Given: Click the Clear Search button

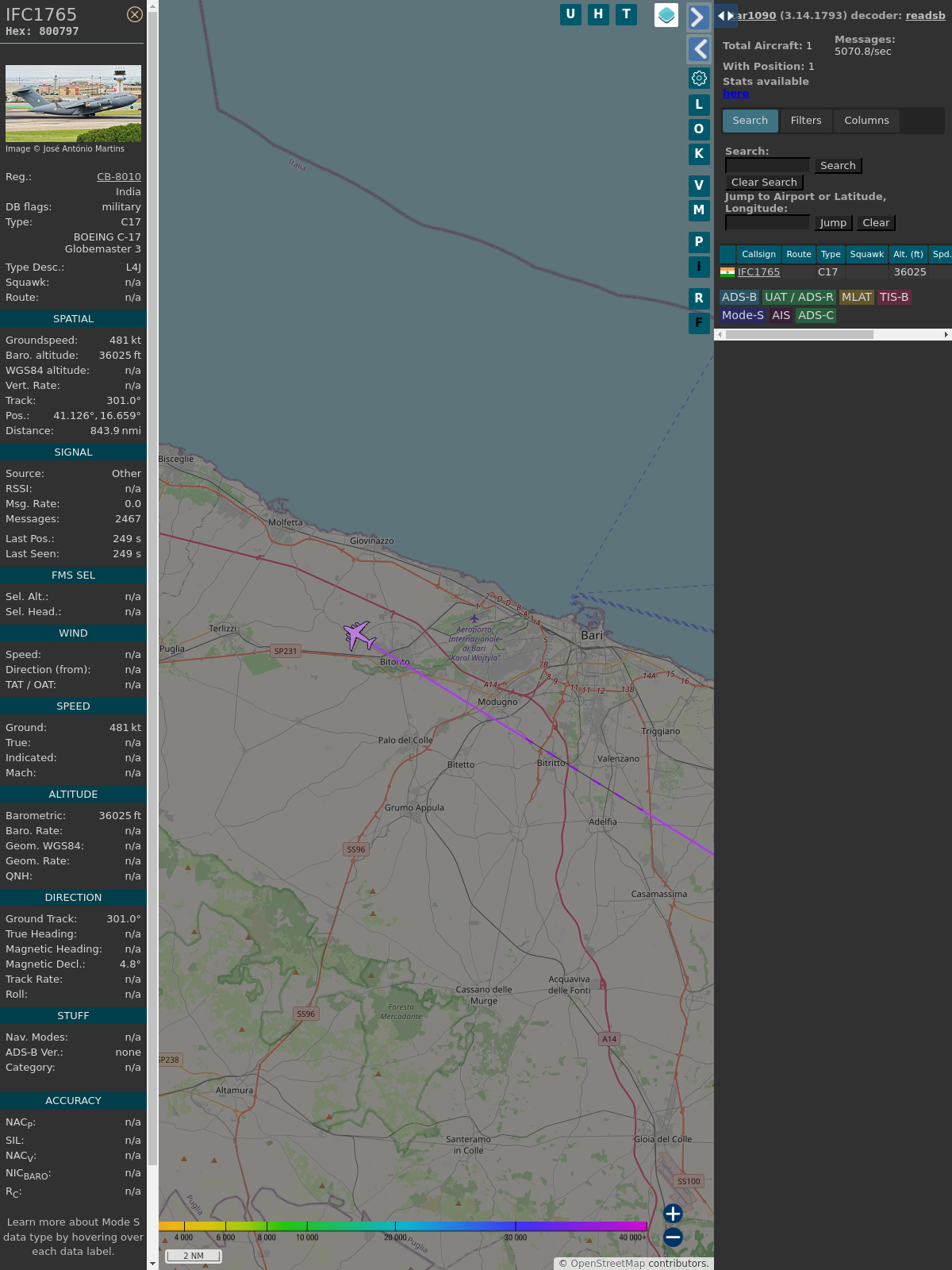Looking at the screenshot, I should pos(764,183).
